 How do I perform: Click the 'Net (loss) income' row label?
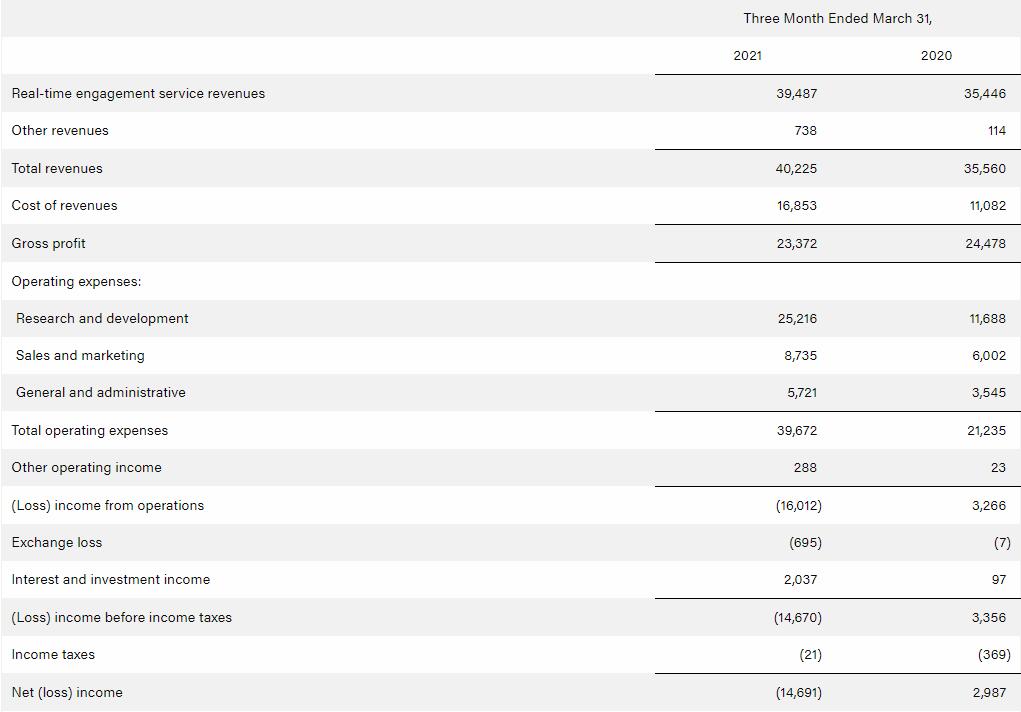click(67, 692)
